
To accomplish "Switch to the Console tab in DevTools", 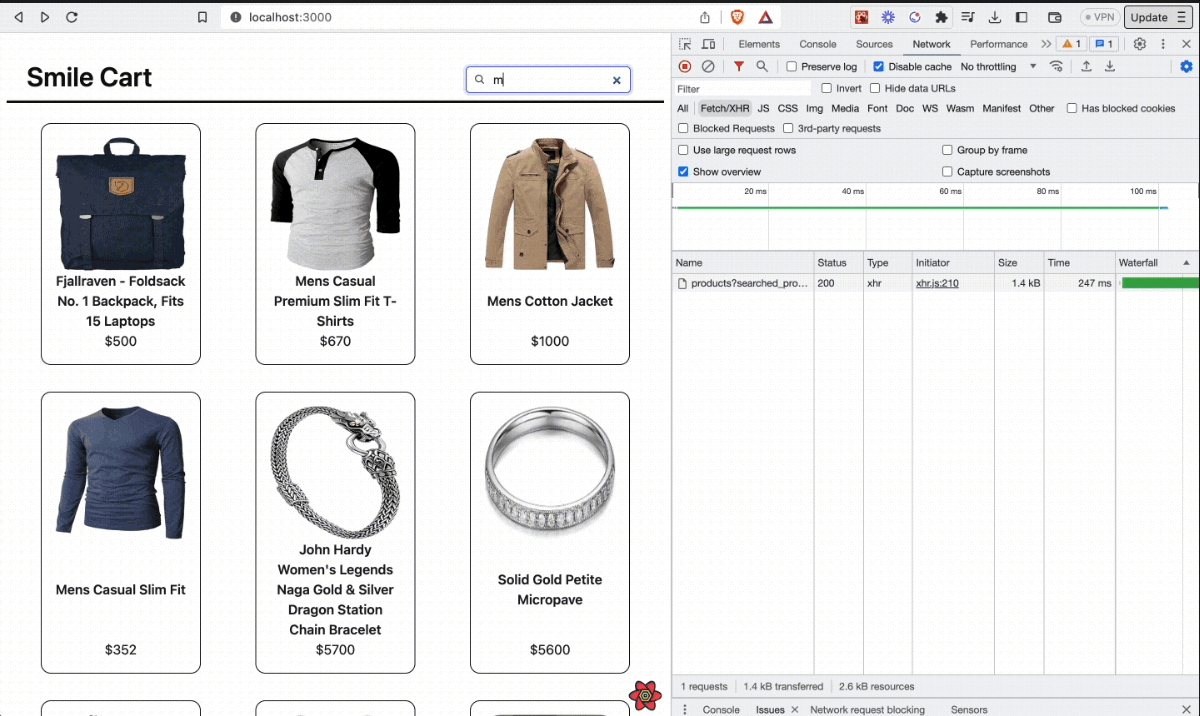I will coord(817,44).
